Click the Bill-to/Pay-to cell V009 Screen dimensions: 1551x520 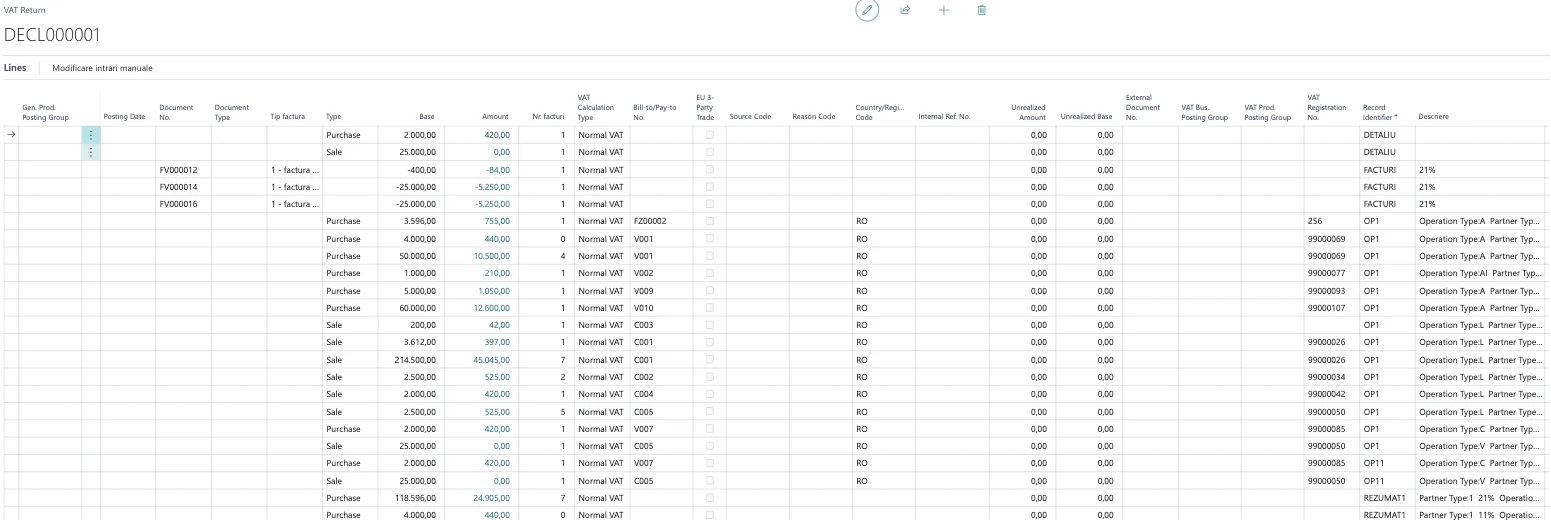pos(643,290)
